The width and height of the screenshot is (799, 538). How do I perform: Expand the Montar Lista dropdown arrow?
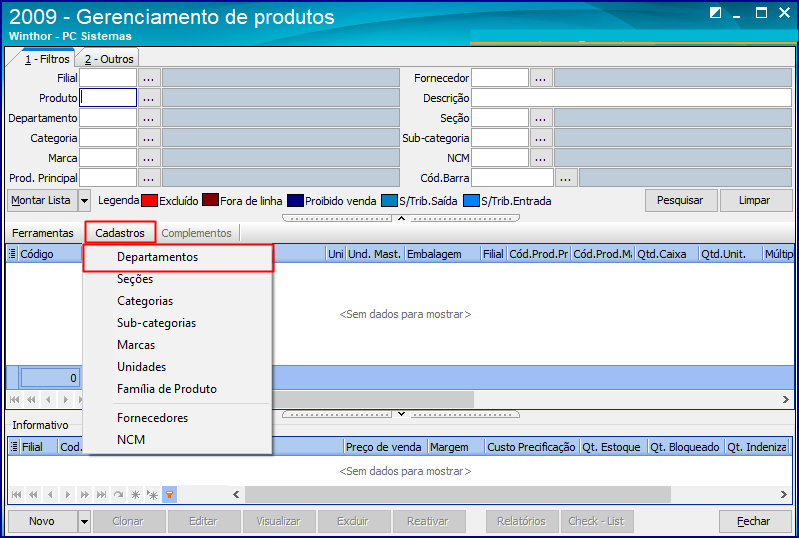pyautogui.click(x=85, y=201)
